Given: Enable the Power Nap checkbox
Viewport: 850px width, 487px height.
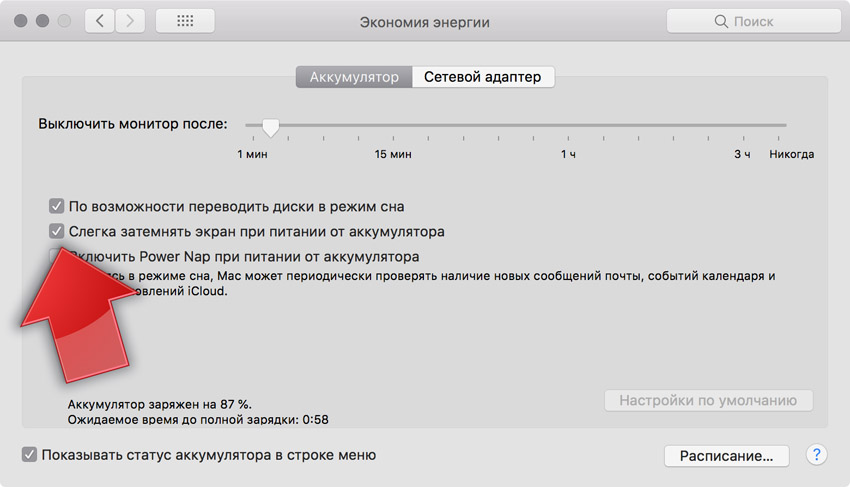Looking at the screenshot, I should pyautogui.click(x=57, y=257).
